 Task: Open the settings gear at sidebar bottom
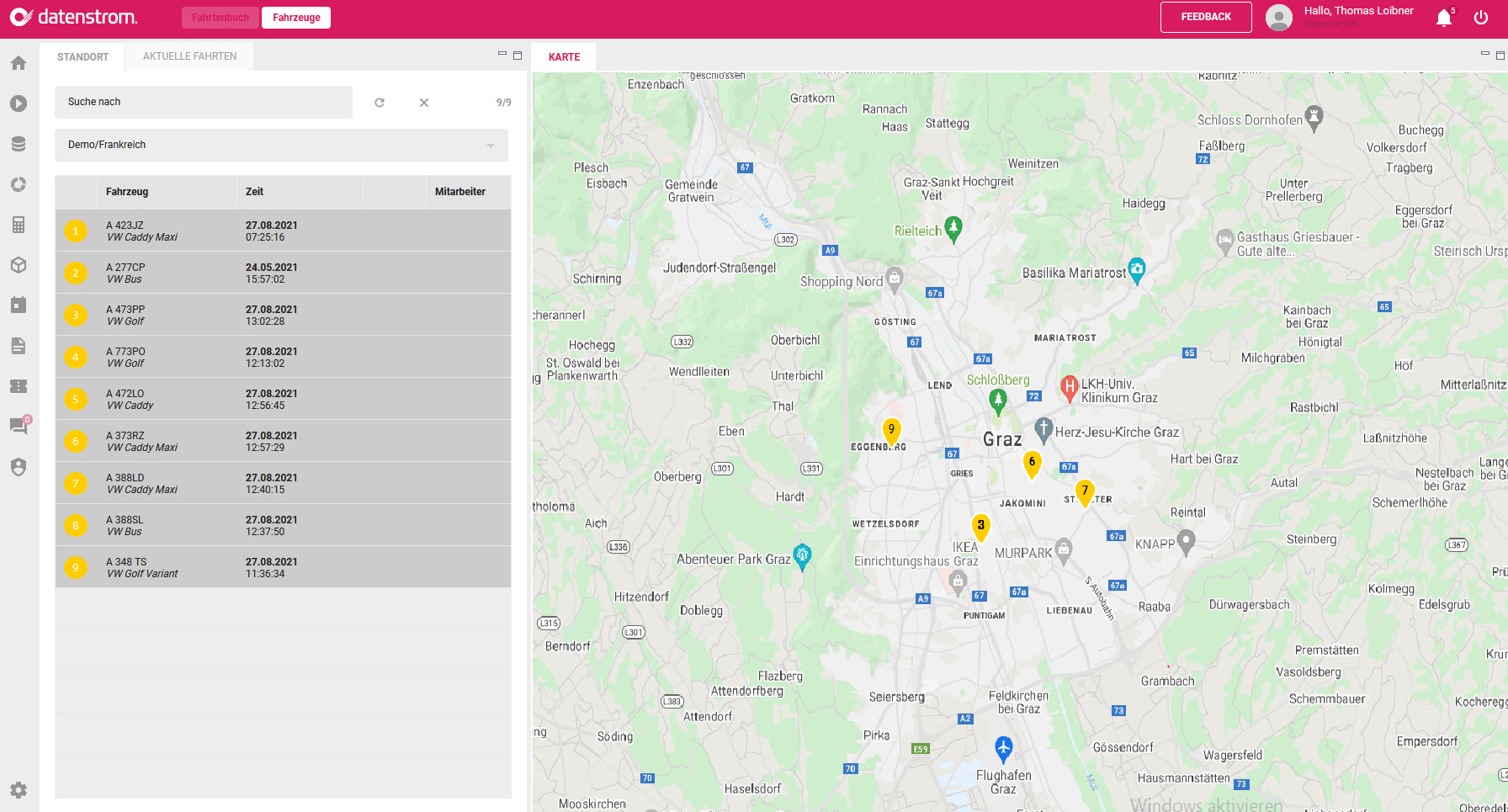coord(18,790)
